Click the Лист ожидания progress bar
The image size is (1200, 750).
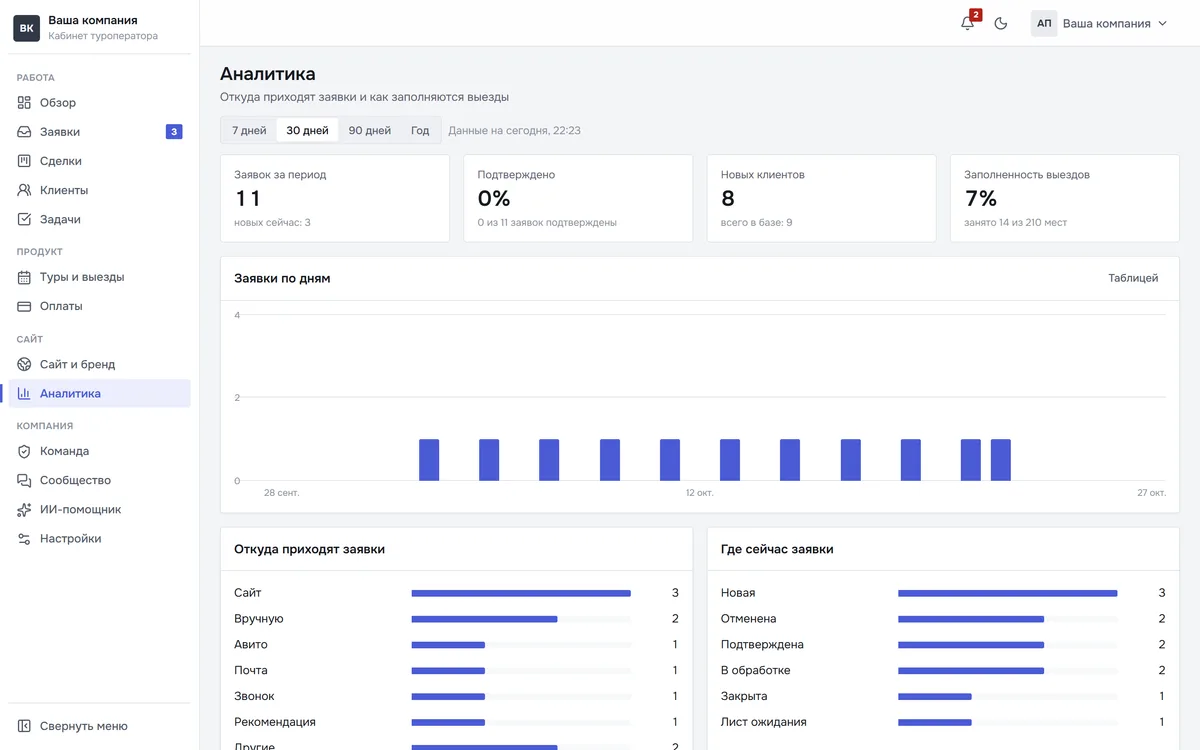[x=1008, y=722]
